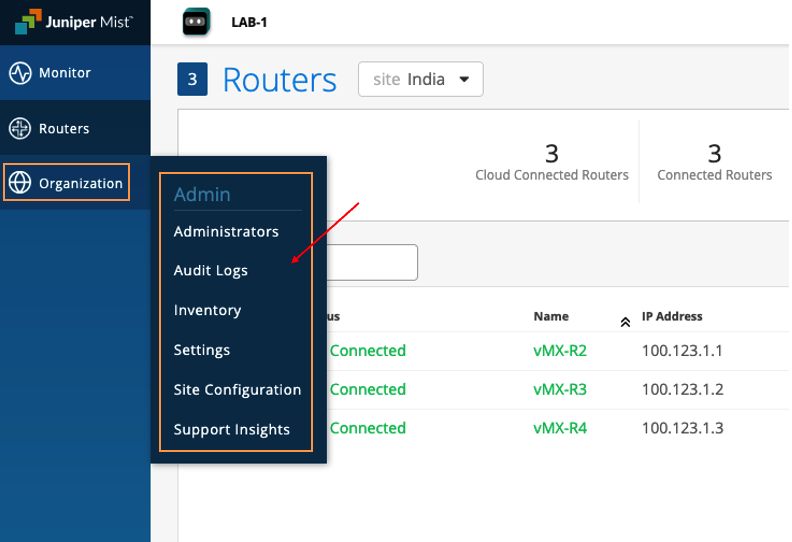Click the Routers sidebar icon
This screenshot has height=542, width=792.
(20, 128)
